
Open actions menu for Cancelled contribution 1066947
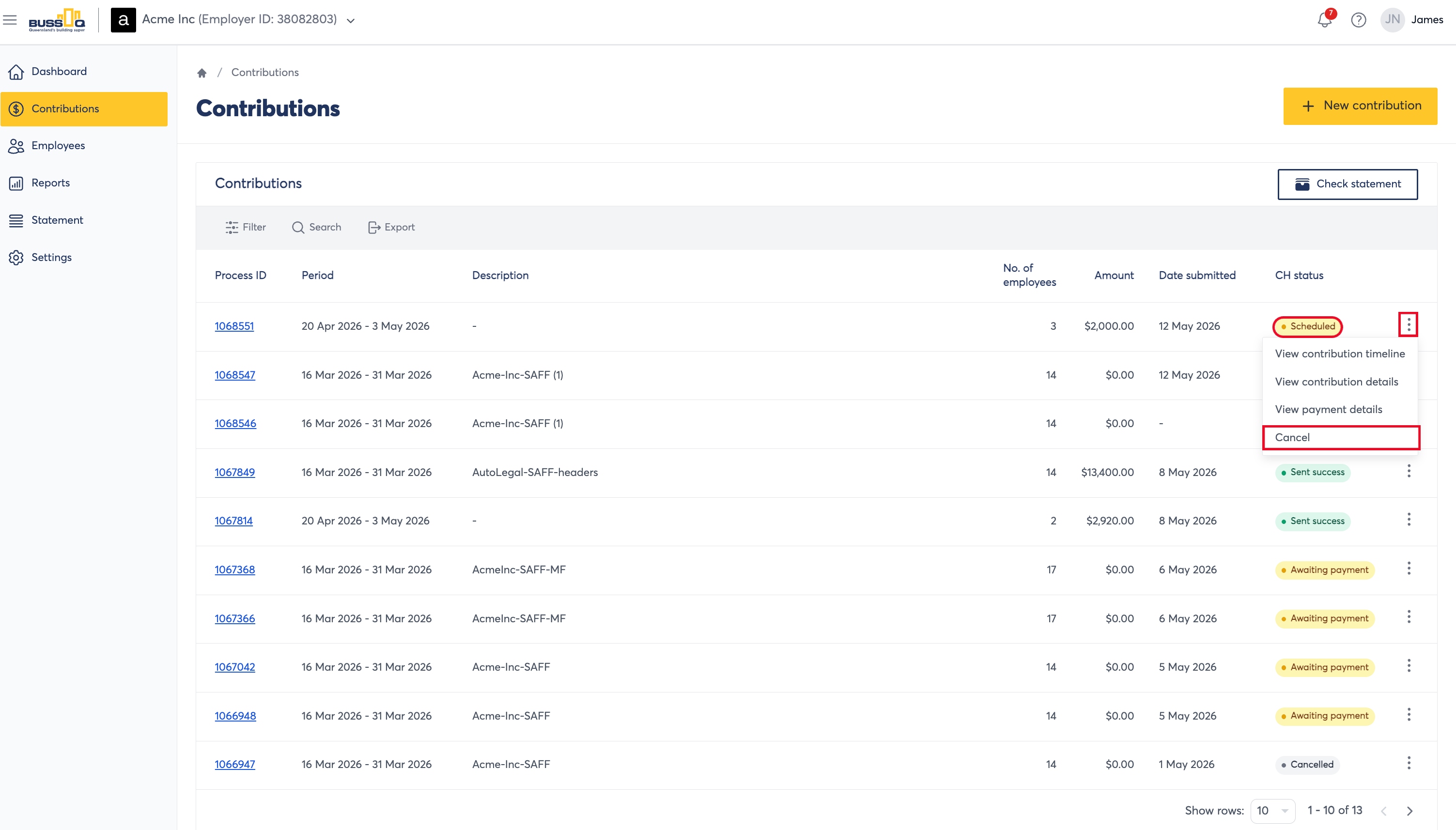(1409, 763)
